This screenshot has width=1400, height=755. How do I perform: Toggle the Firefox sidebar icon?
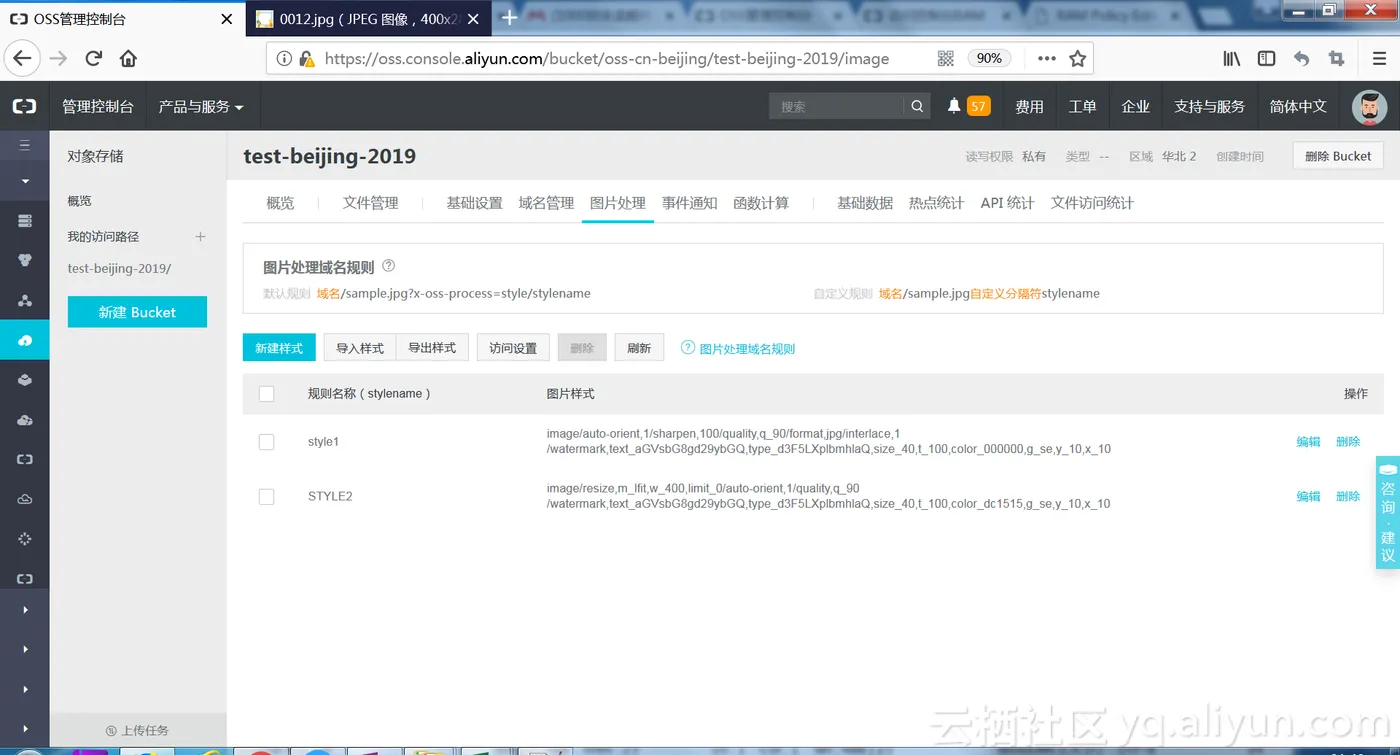(1266, 59)
